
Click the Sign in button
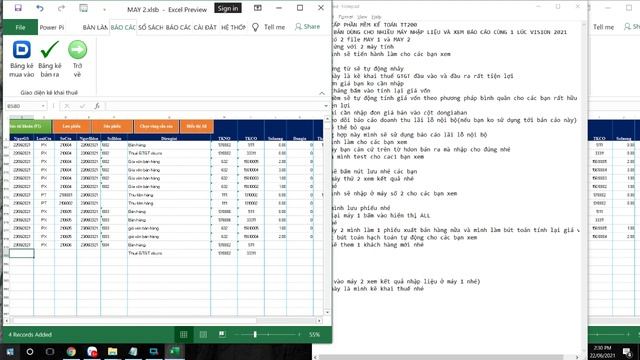(x=227, y=8)
